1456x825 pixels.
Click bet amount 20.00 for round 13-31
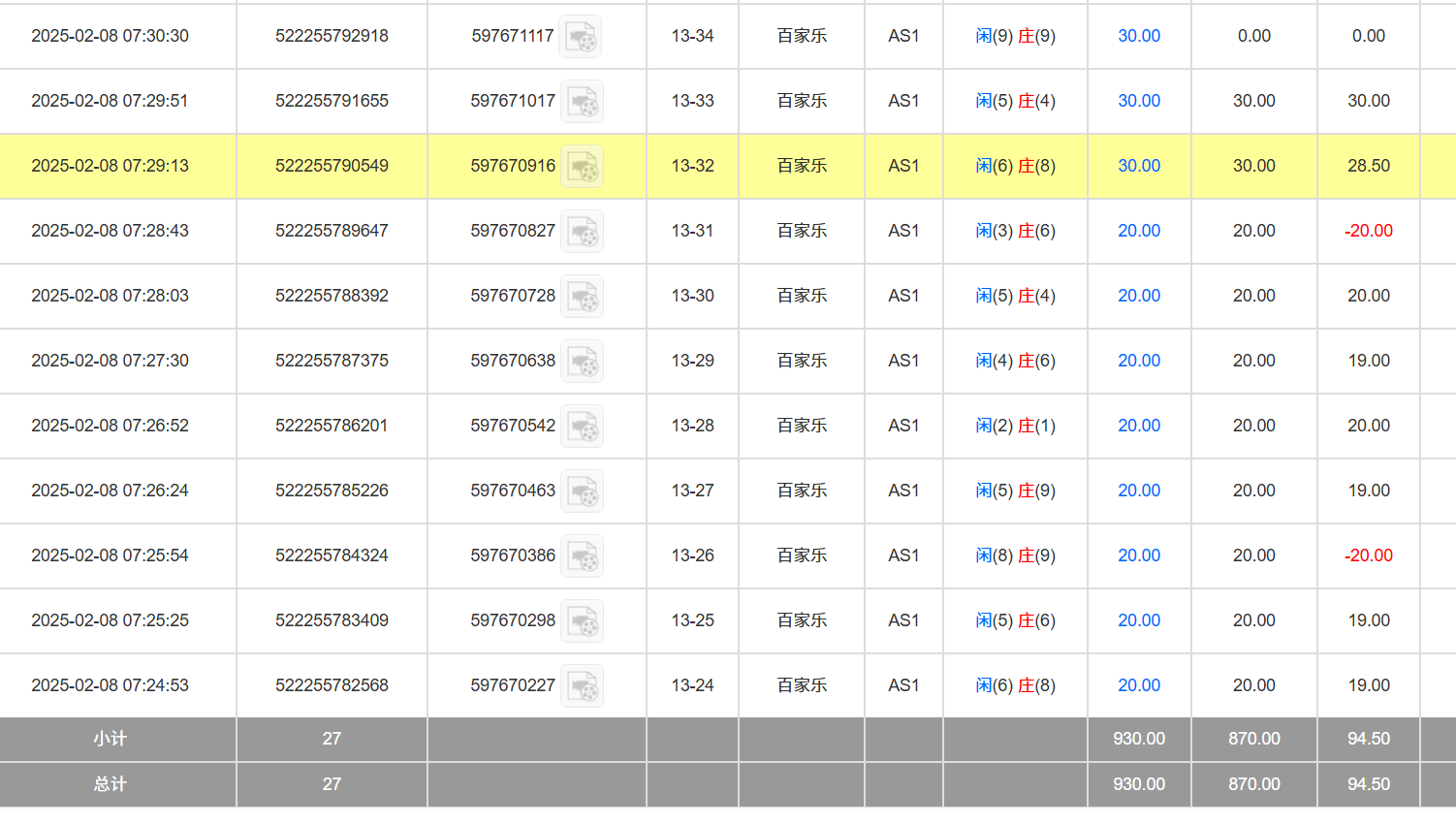[1138, 231]
